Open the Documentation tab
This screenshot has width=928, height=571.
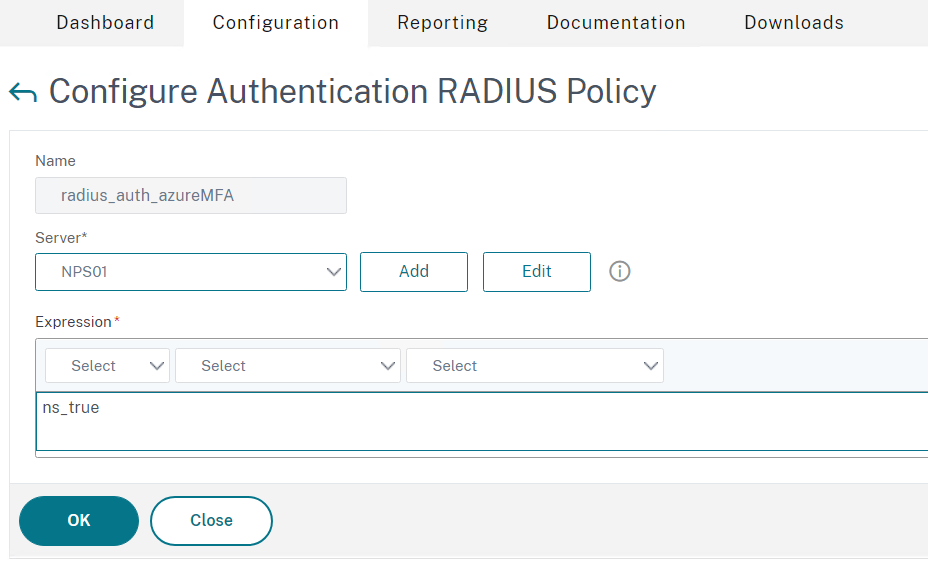(x=616, y=22)
